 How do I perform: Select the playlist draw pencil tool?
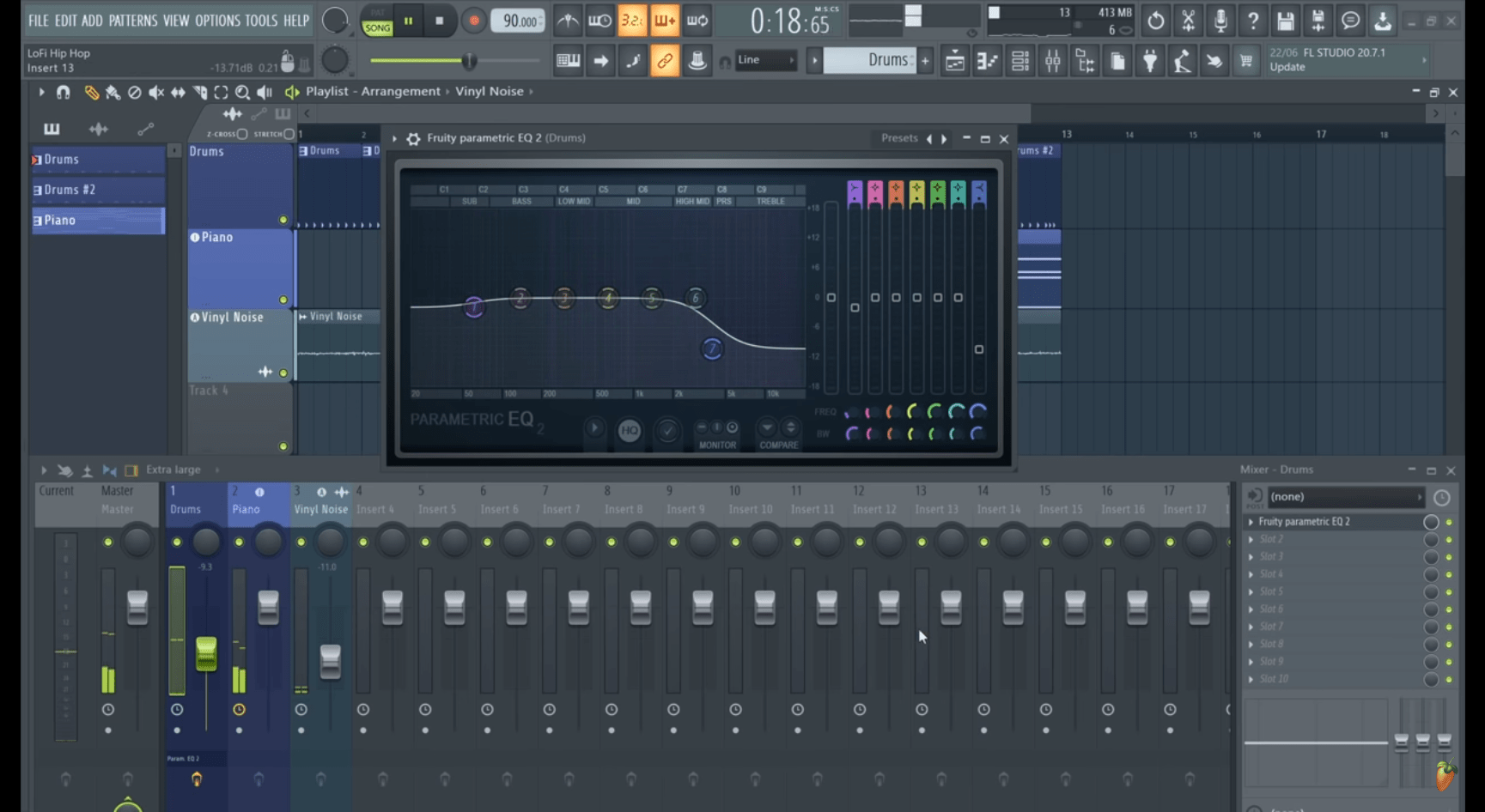(91, 92)
